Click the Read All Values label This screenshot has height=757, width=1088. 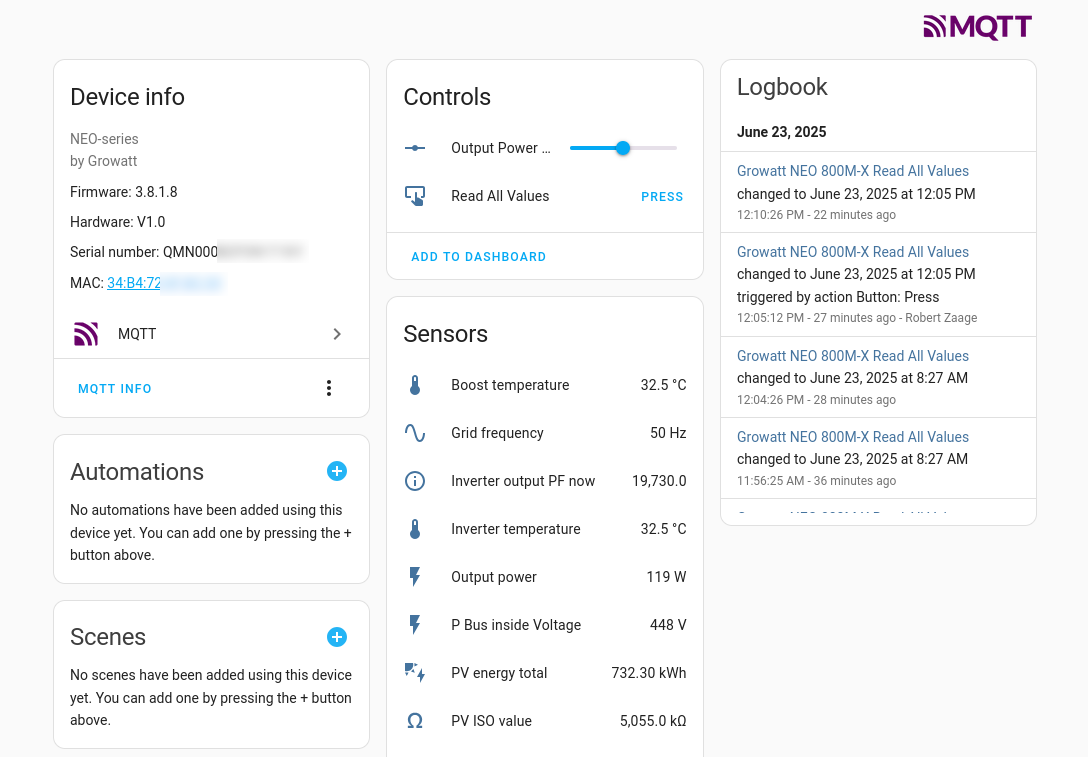pos(500,196)
